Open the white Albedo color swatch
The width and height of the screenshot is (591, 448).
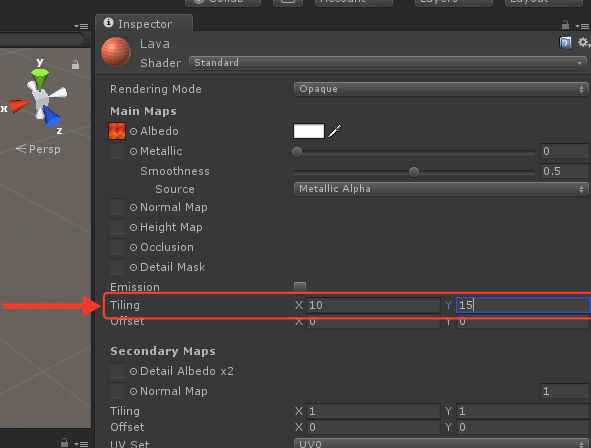pyautogui.click(x=309, y=131)
